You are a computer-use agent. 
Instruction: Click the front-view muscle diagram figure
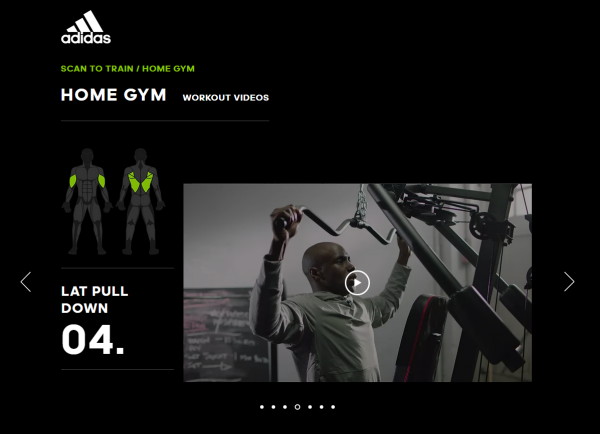[x=87, y=202]
